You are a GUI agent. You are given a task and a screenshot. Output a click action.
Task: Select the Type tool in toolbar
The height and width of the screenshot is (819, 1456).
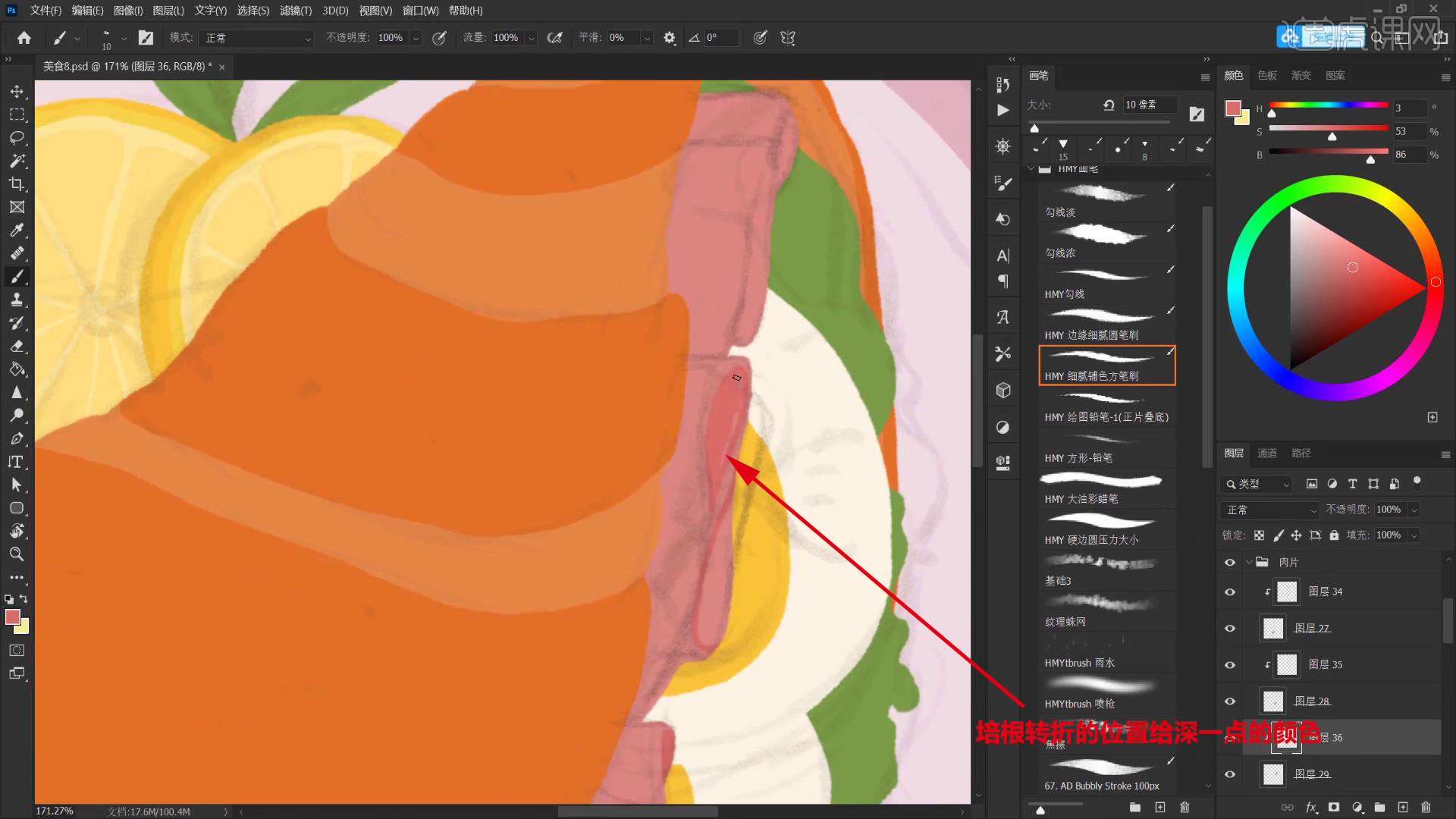pos(17,462)
